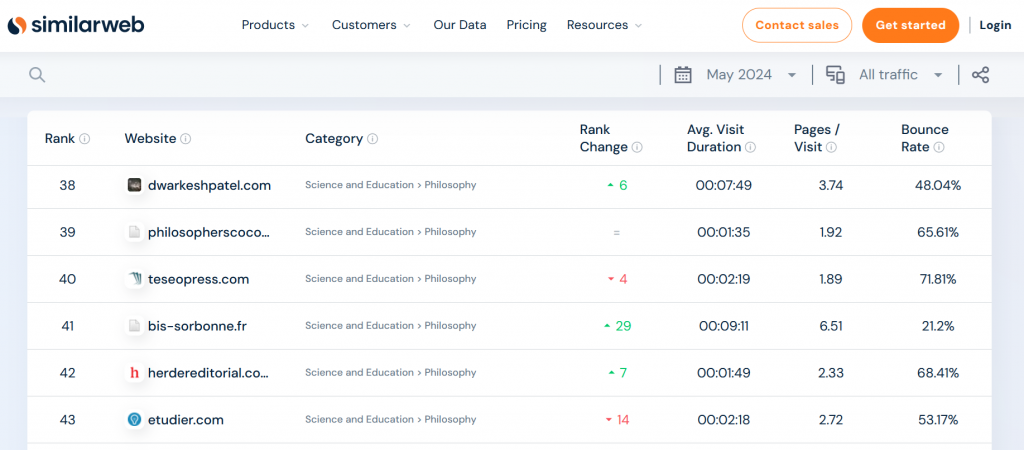1024x450 pixels.
Task: Expand the Products menu
Action: [x=276, y=25]
